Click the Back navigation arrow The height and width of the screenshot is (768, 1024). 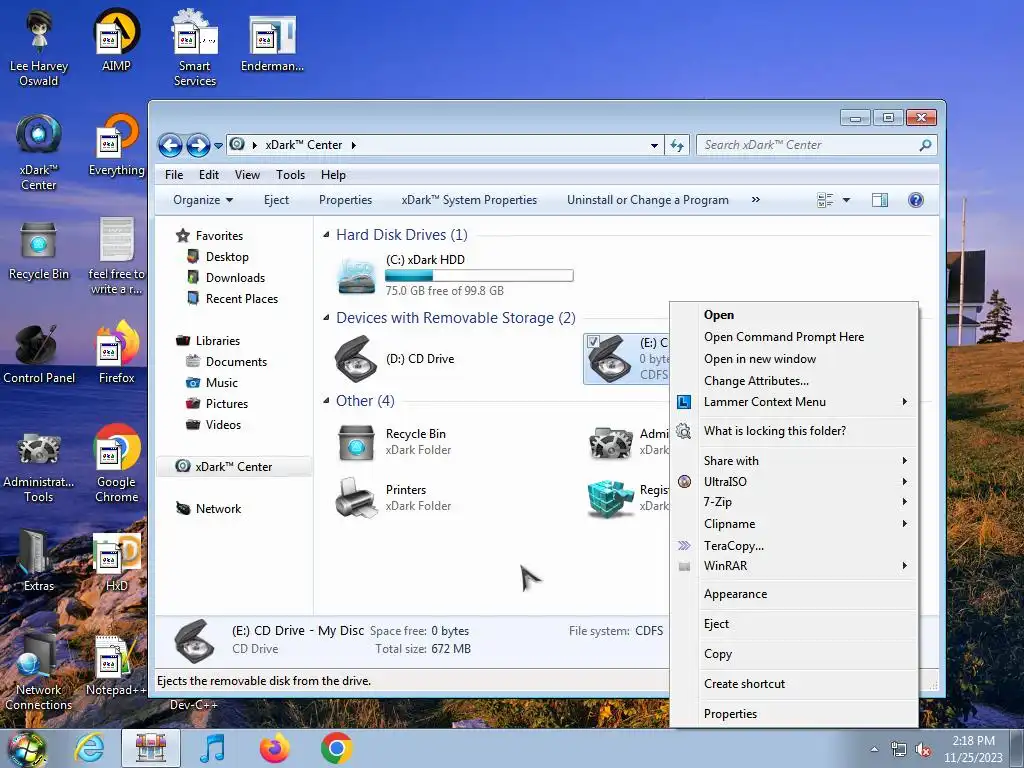170,145
